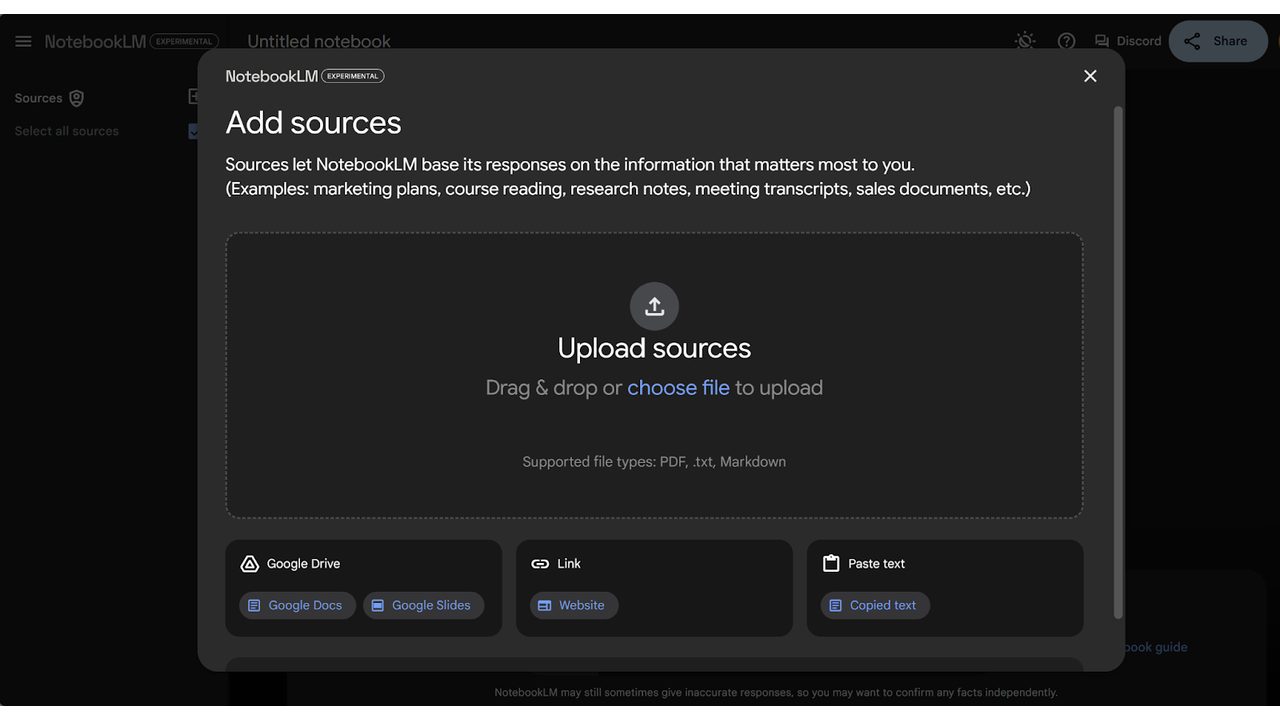This screenshot has width=1280, height=720.
Task: Click the Untitled notebook title
Action: (319, 41)
